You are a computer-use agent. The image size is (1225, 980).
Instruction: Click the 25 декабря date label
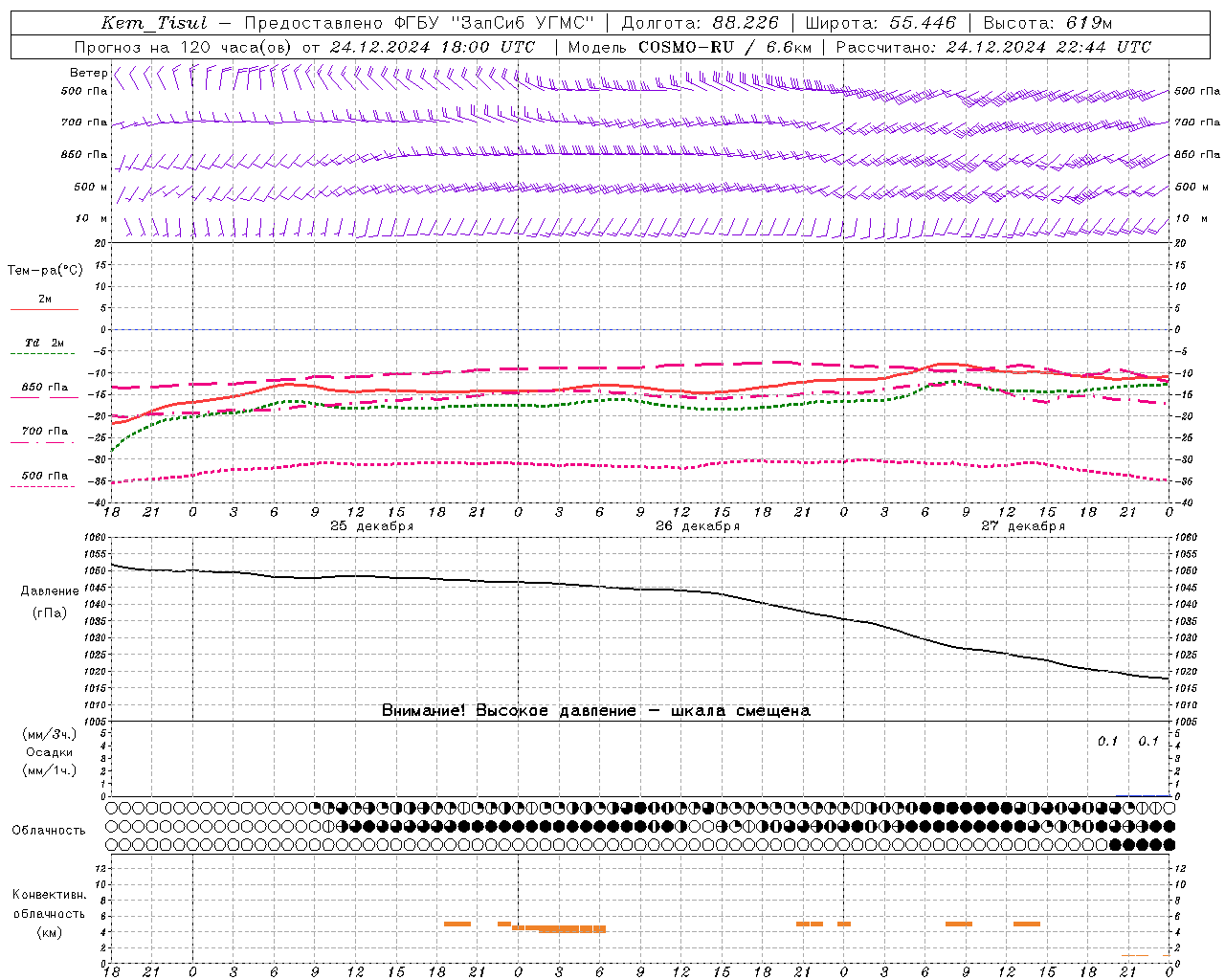click(372, 526)
